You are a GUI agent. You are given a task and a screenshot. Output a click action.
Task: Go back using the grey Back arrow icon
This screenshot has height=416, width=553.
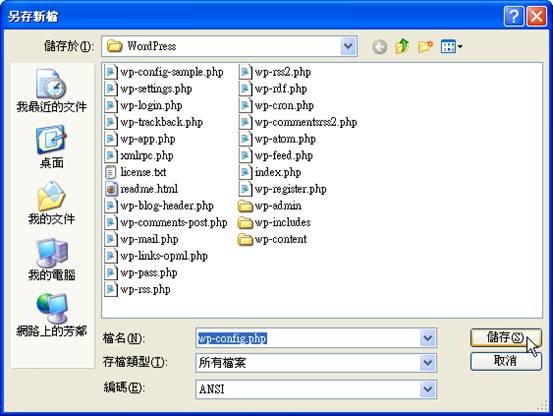pos(379,47)
